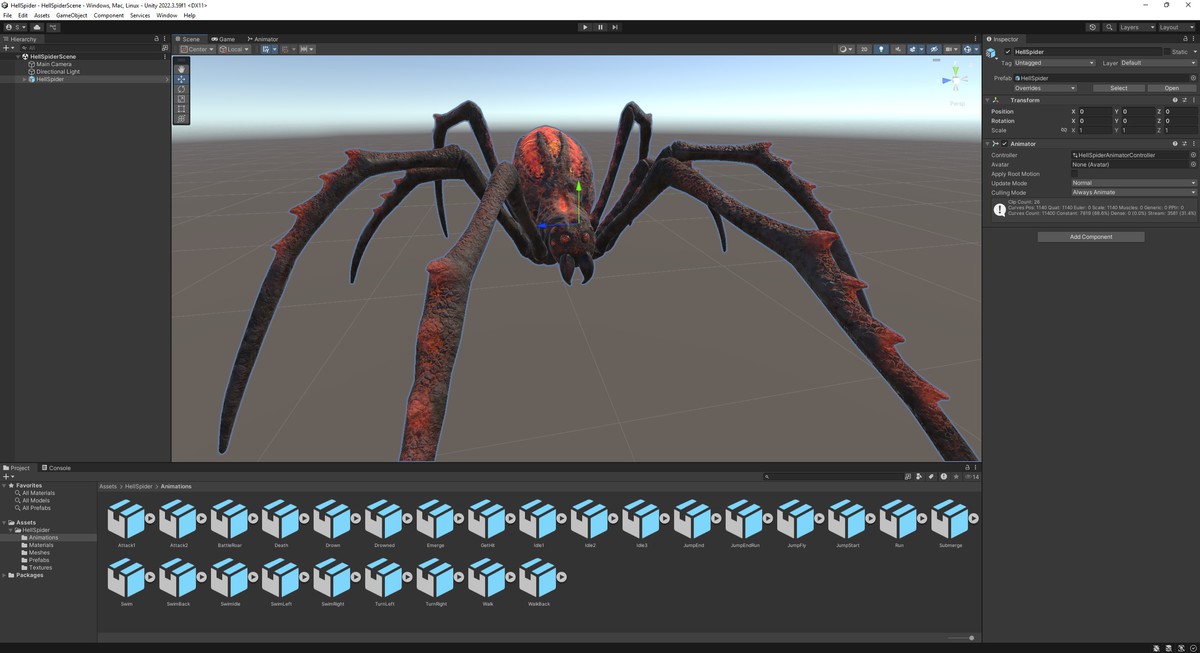Image resolution: width=1200 pixels, height=653 pixels.
Task: Select the Scale tool
Action: coord(181,99)
